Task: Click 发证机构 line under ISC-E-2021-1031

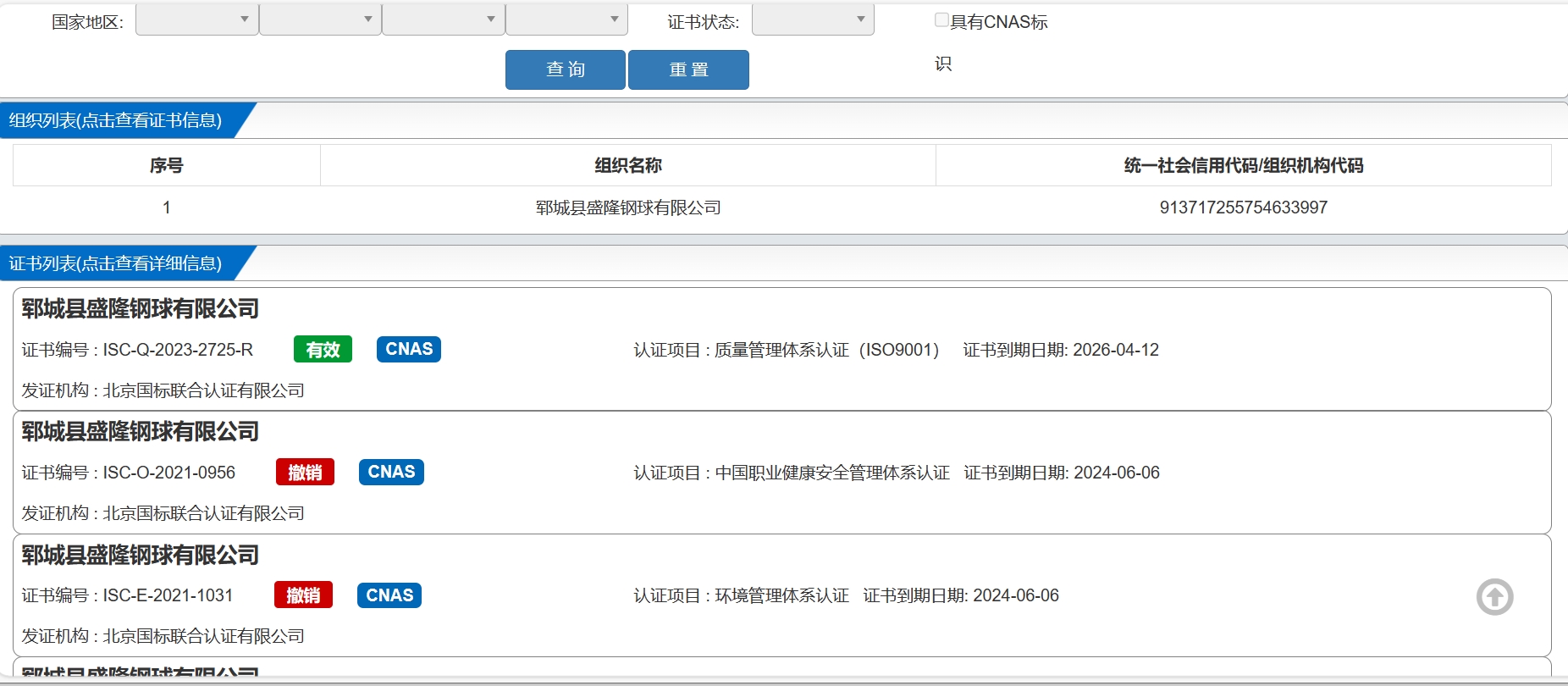Action: coord(163,636)
